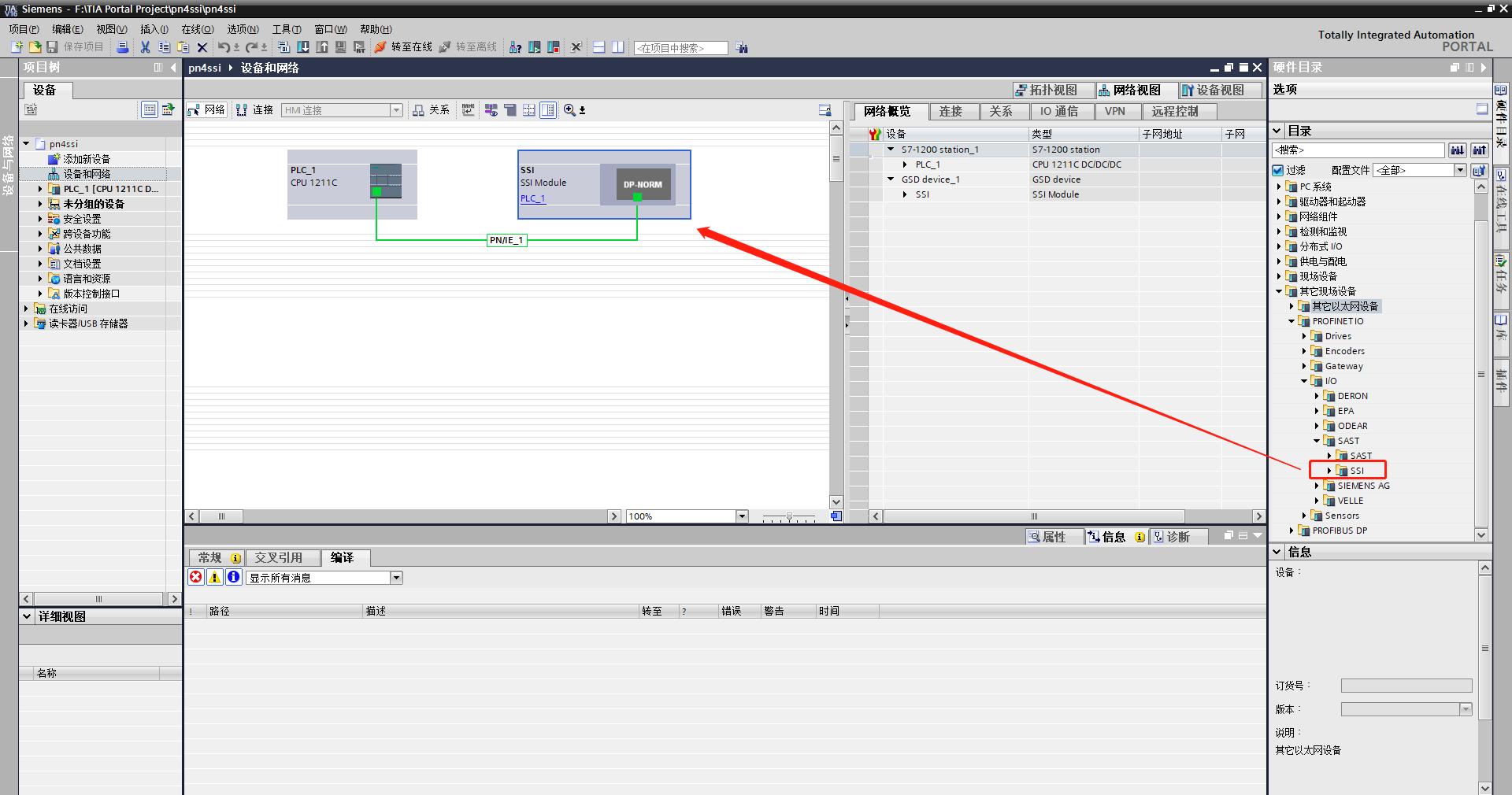Click the catalog search downward icon
1512x795 pixels.
coord(1458,150)
